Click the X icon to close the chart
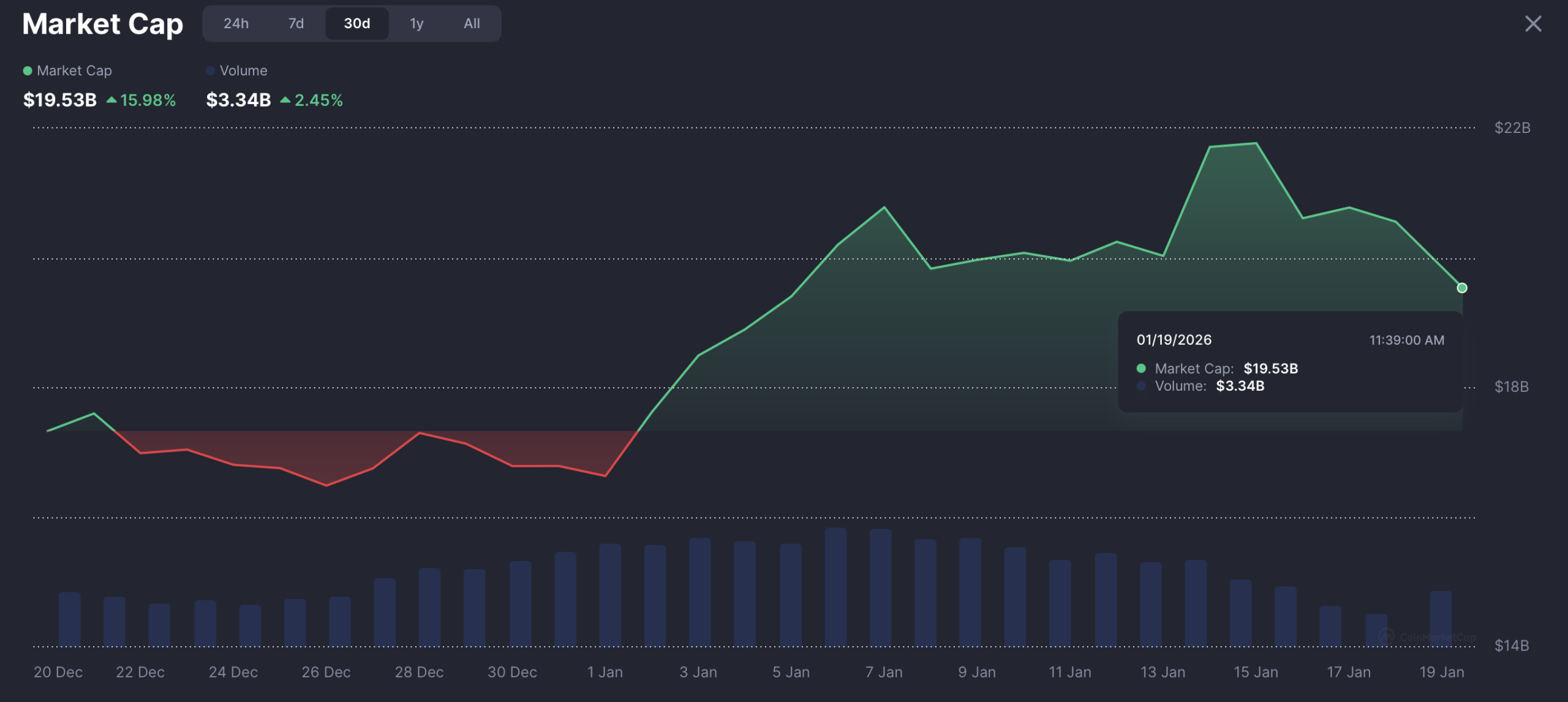The height and width of the screenshot is (702, 1568). pyautogui.click(x=1533, y=23)
